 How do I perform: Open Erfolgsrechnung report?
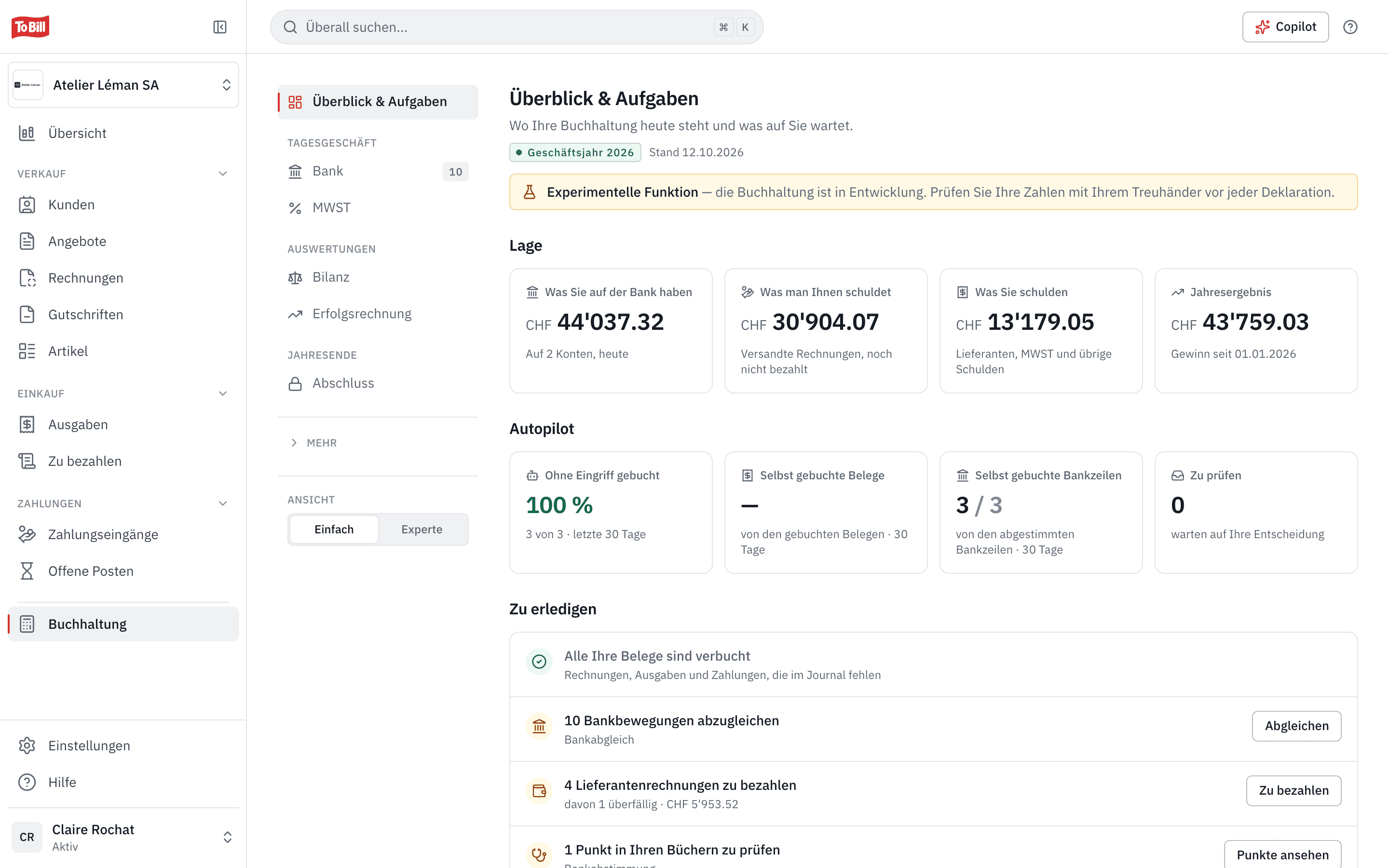point(378,314)
